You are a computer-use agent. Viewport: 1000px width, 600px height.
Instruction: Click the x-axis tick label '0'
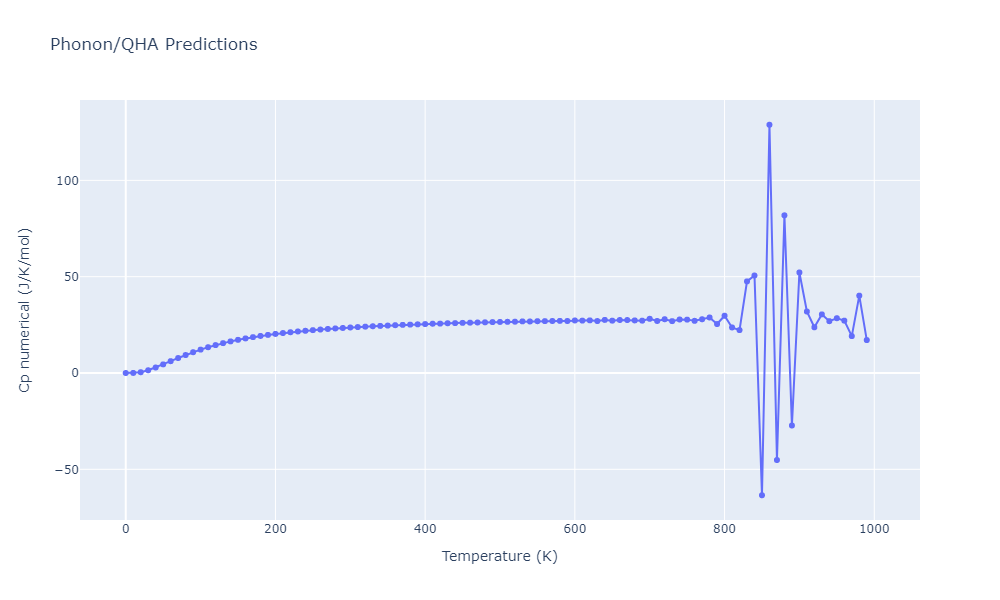click(126, 529)
